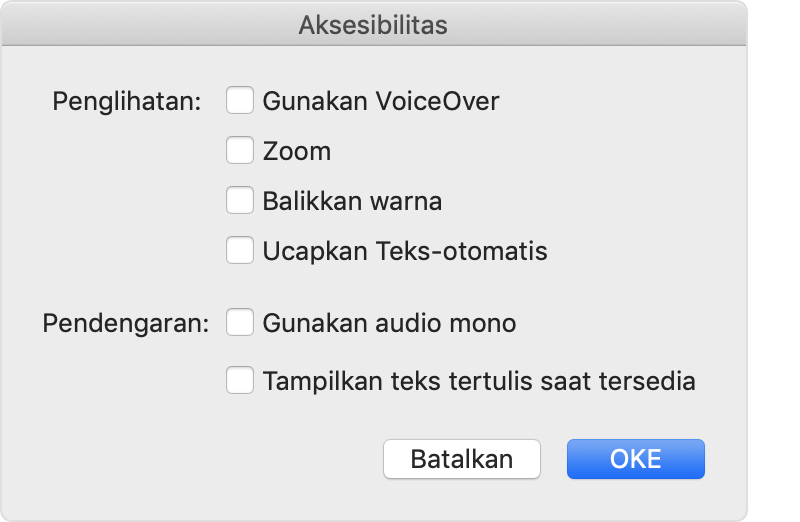Click the 'Zoom' text label
The width and height of the screenshot is (800, 522).
coord(296,152)
